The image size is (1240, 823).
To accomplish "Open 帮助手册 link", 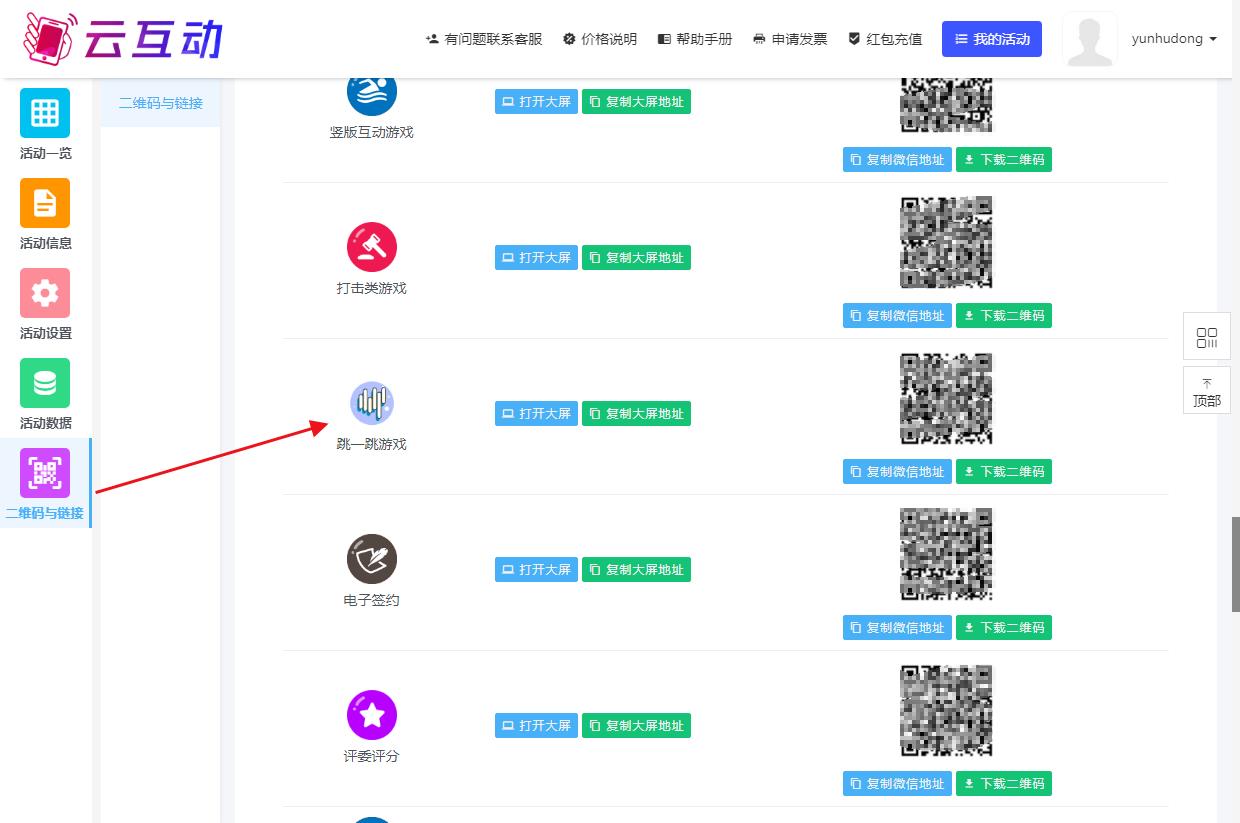I will [695, 39].
